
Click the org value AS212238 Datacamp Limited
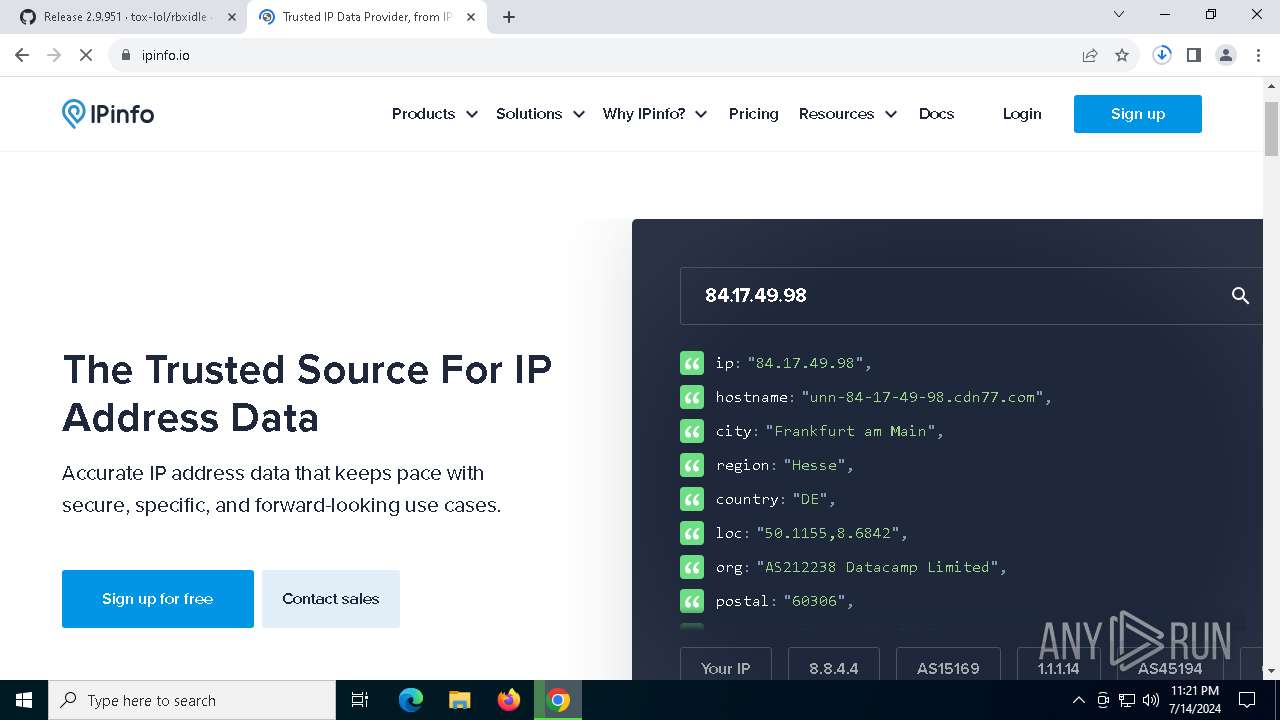[877, 567]
